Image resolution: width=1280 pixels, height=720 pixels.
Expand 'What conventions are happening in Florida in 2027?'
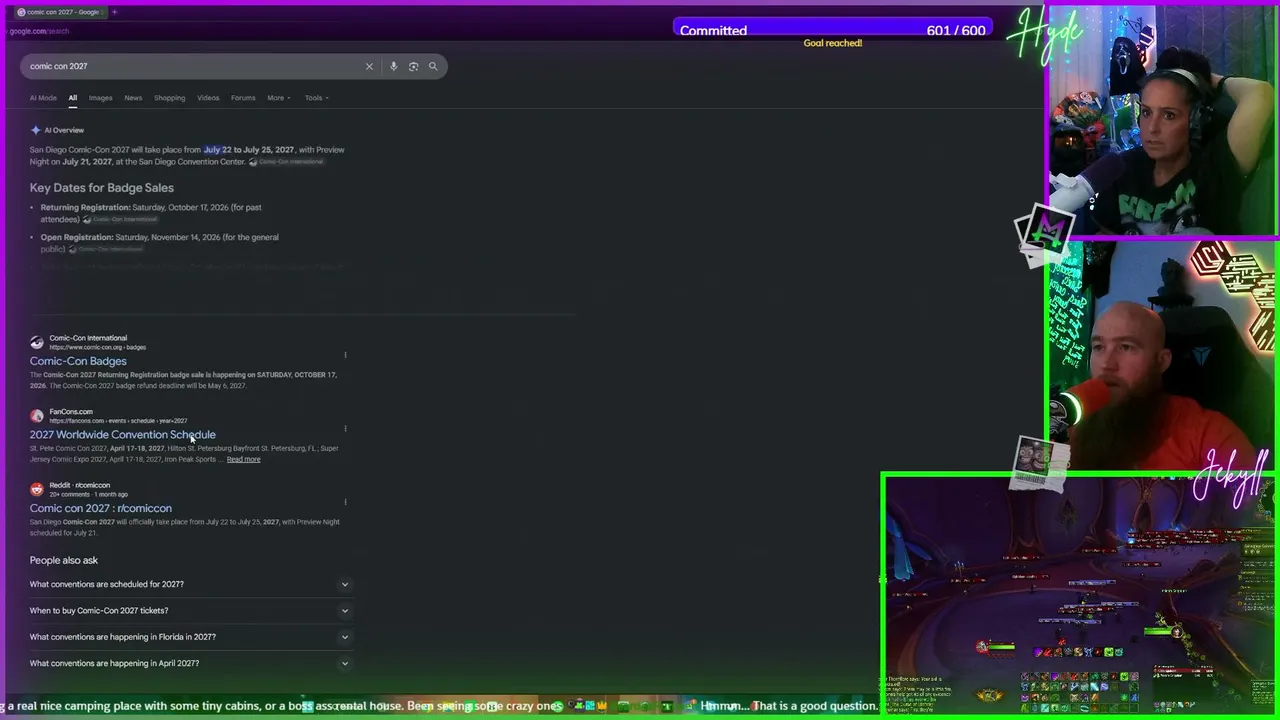pos(190,637)
